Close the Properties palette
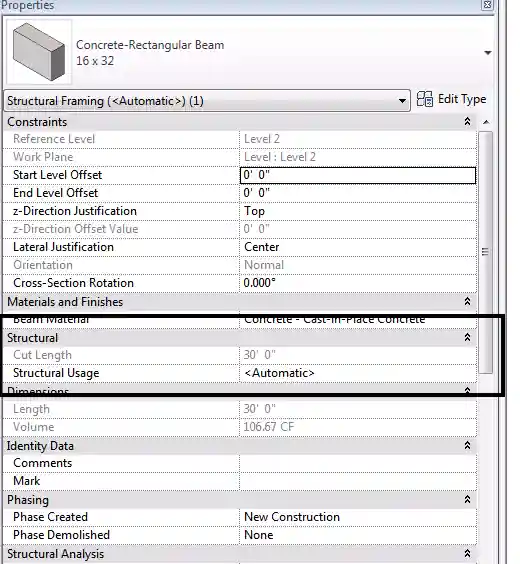 point(487,5)
